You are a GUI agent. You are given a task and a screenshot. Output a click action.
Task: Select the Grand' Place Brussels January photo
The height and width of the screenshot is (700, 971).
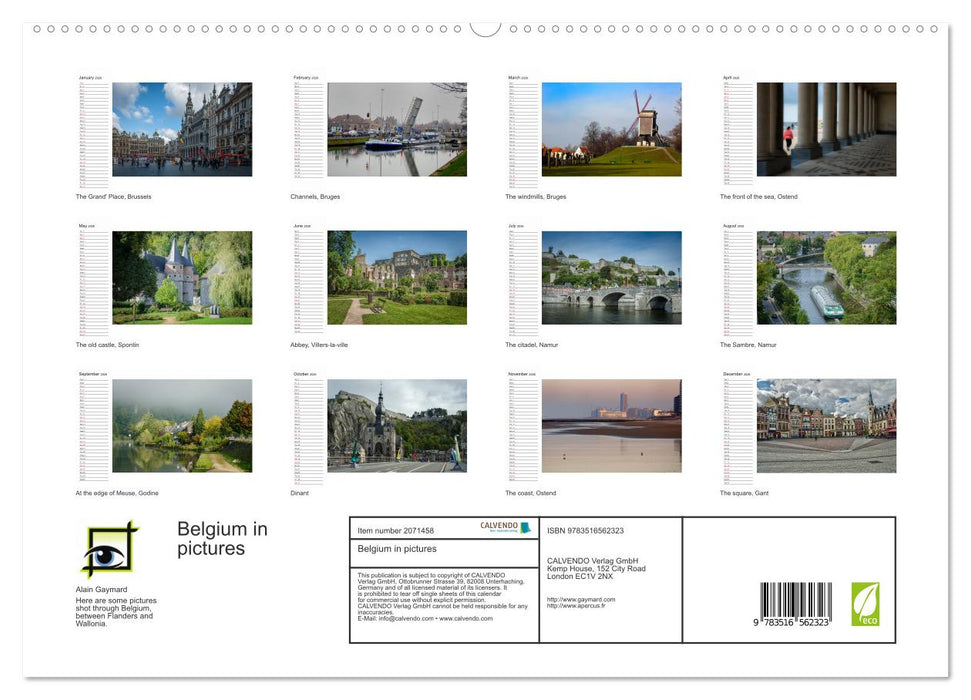coord(182,128)
